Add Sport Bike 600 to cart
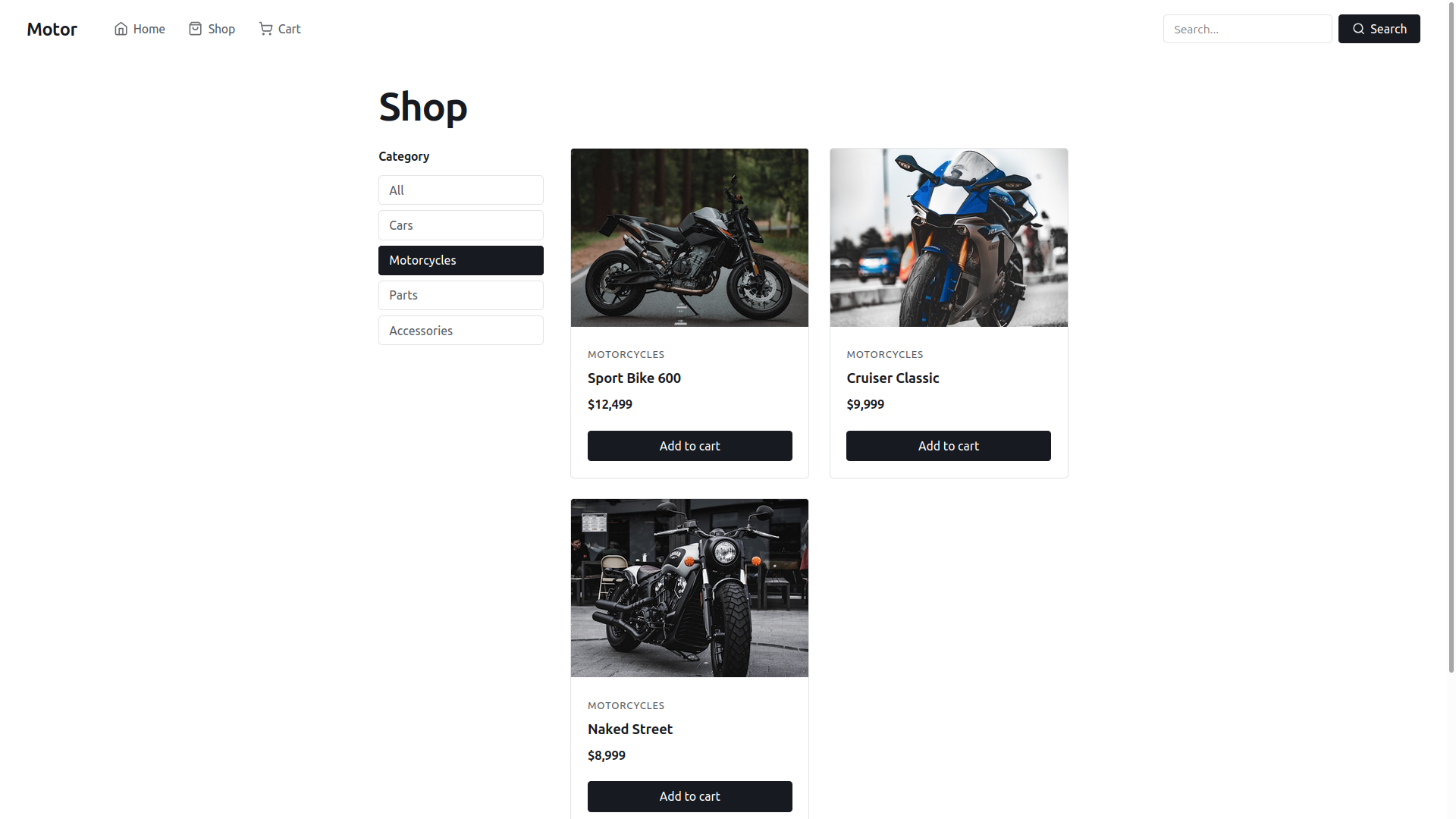Viewport: 1456px width, 819px height. 689,446
